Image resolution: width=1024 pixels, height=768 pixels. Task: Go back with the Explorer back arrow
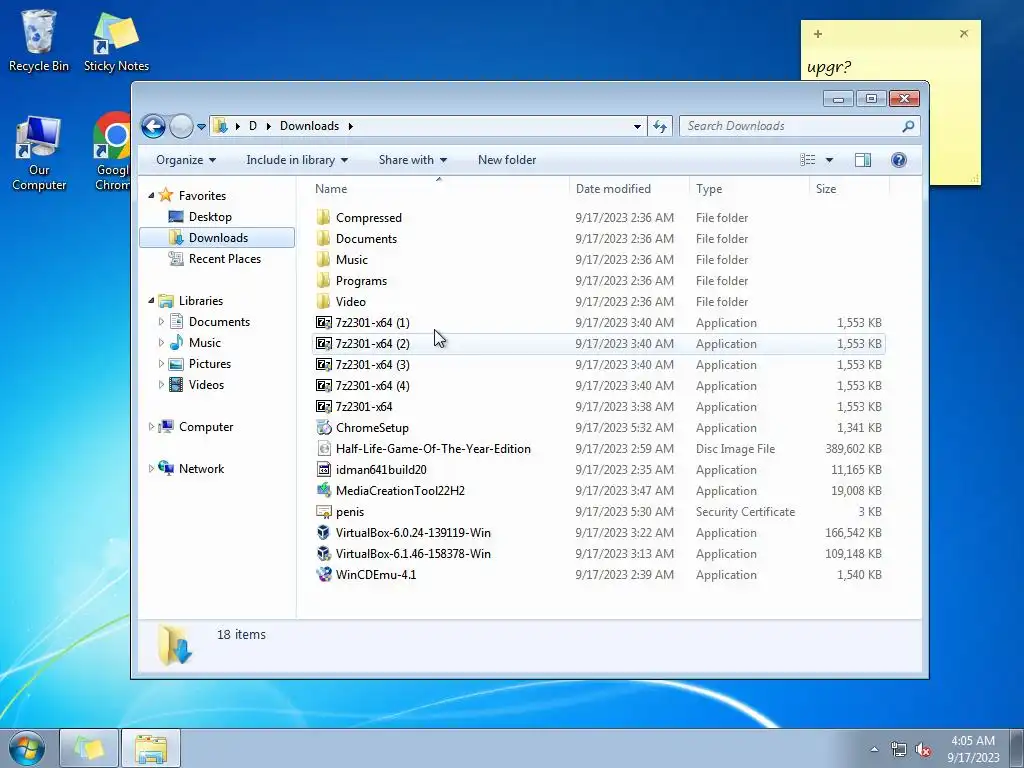(x=153, y=126)
